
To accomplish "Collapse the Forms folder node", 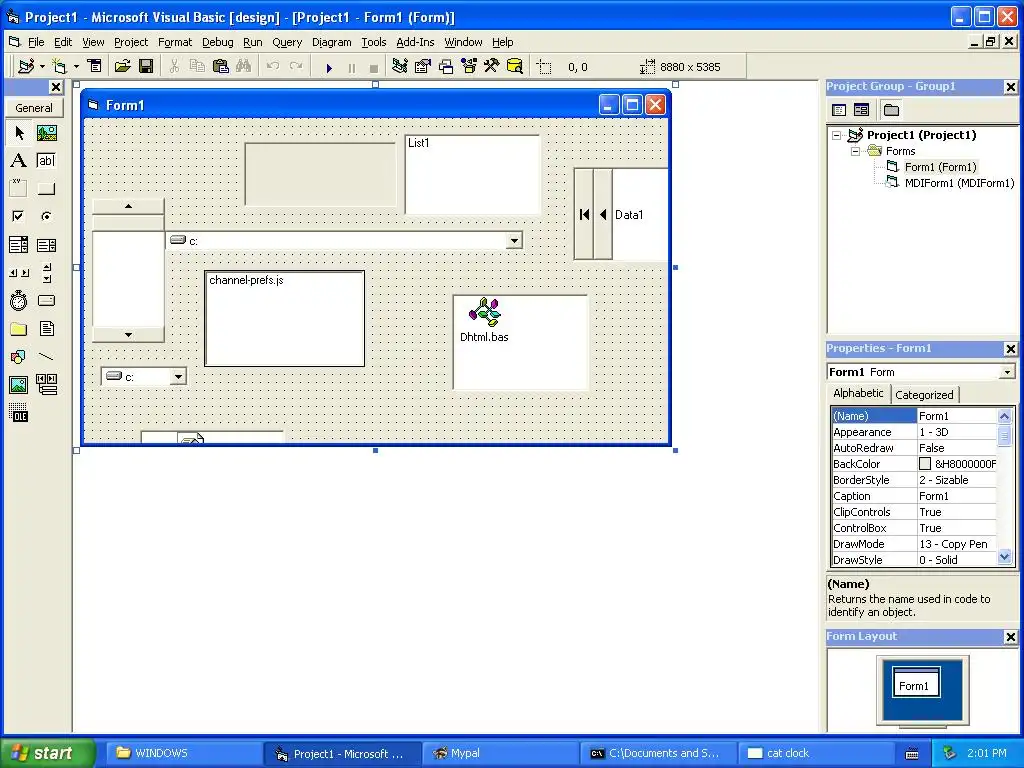I will coord(856,151).
